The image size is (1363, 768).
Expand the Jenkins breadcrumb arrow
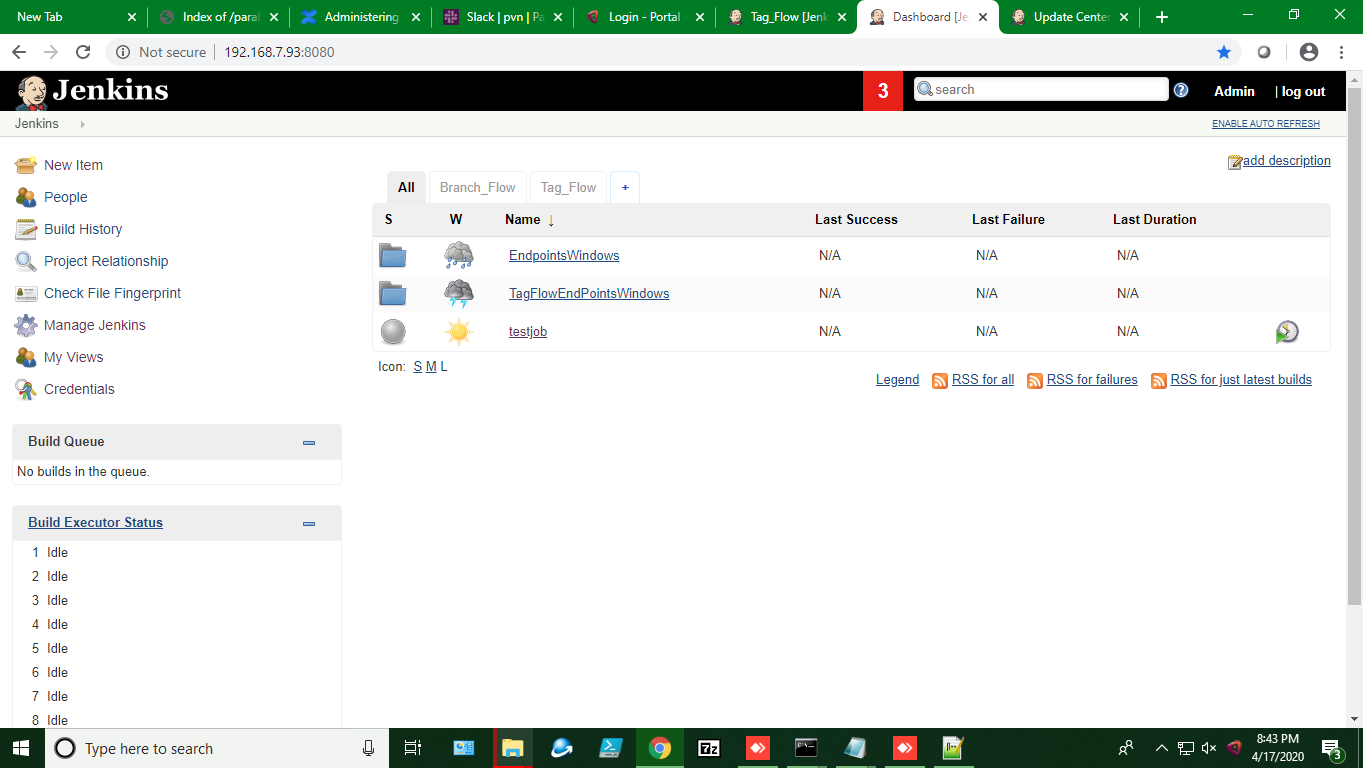point(82,124)
